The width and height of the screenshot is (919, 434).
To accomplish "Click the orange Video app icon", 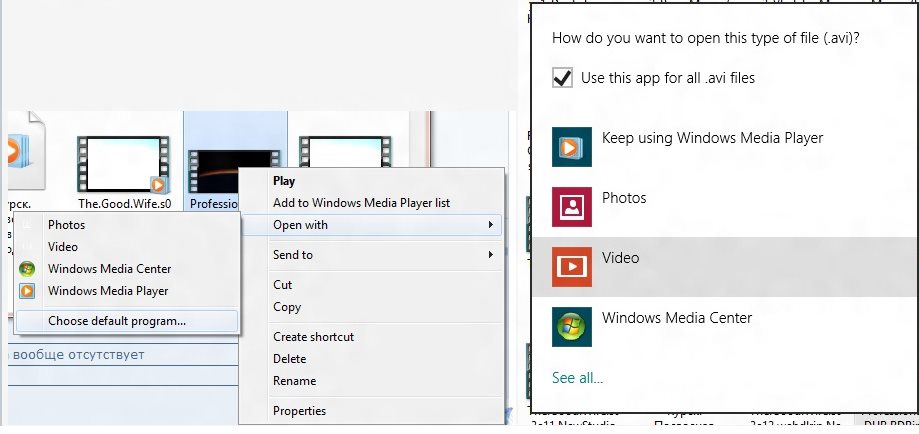I will pos(571,267).
